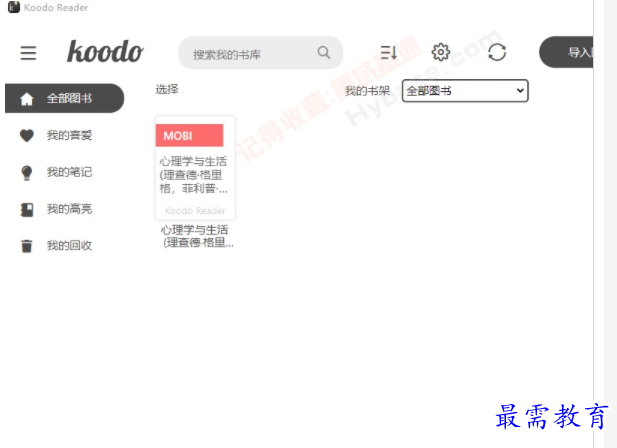Viewport: 617px width, 448px height.
Task: Click the 选择 select button
Action: pyautogui.click(x=167, y=89)
